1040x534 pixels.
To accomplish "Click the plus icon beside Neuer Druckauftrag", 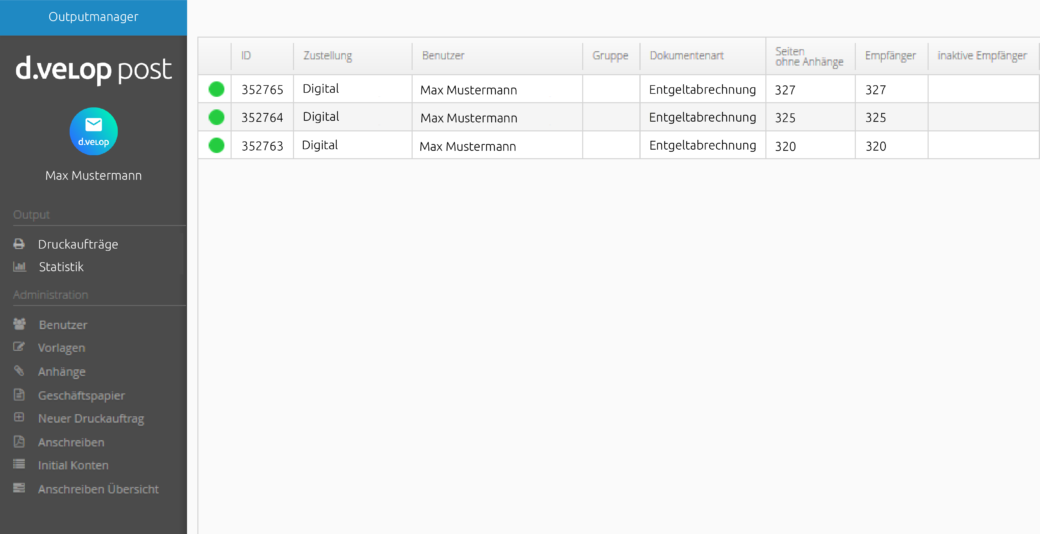I will [x=19, y=418].
